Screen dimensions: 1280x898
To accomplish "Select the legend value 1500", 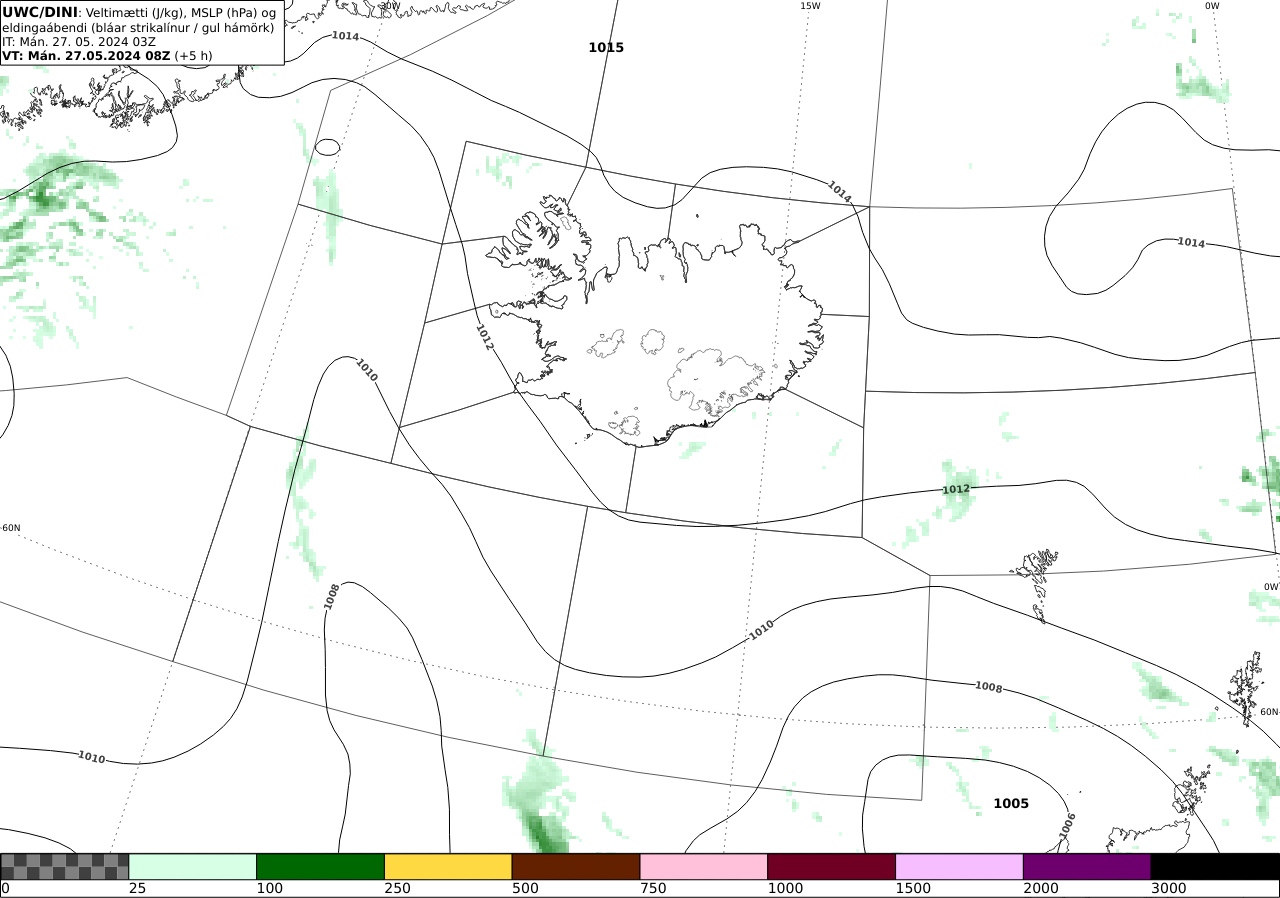I will pyautogui.click(x=913, y=888).
